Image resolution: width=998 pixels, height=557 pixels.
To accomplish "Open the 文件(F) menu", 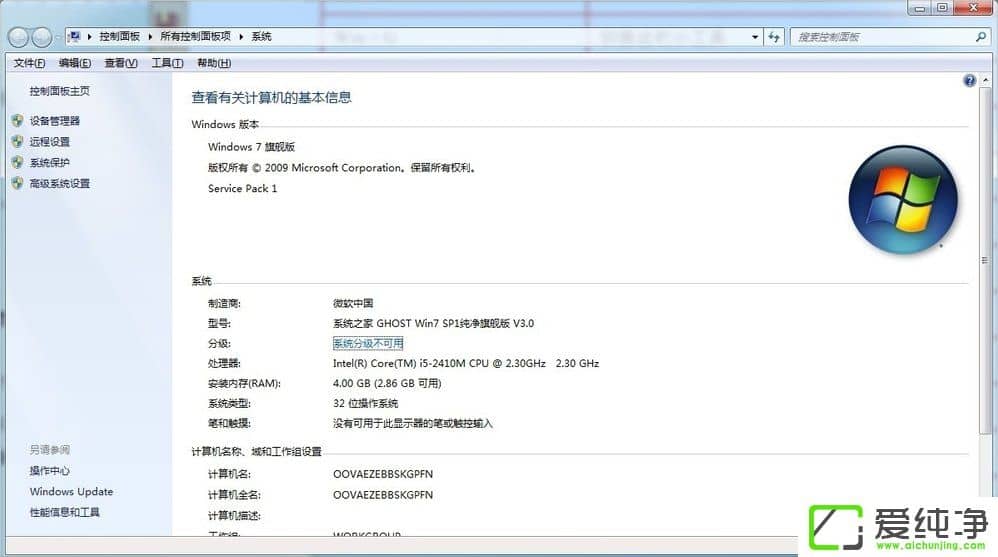I will coord(29,63).
